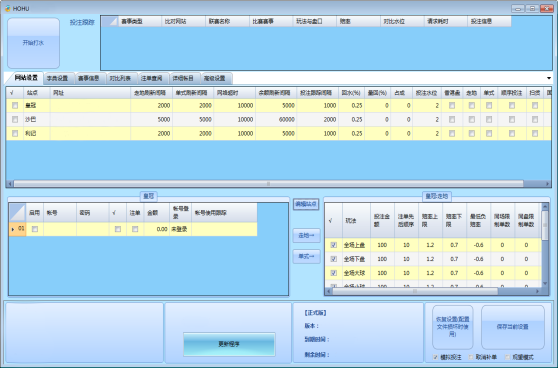Enable the rightmost bottom mode checkbox

coord(508,357)
